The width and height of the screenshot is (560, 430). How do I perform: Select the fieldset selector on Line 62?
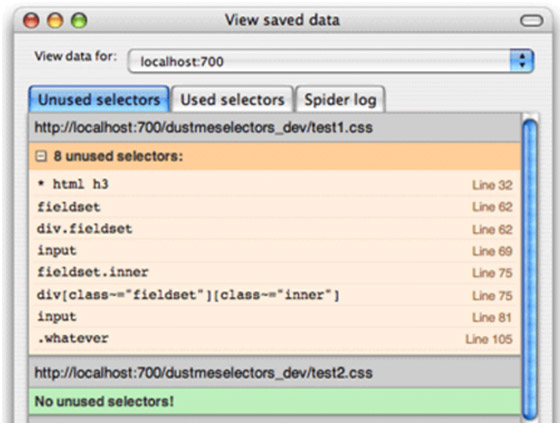275,207
